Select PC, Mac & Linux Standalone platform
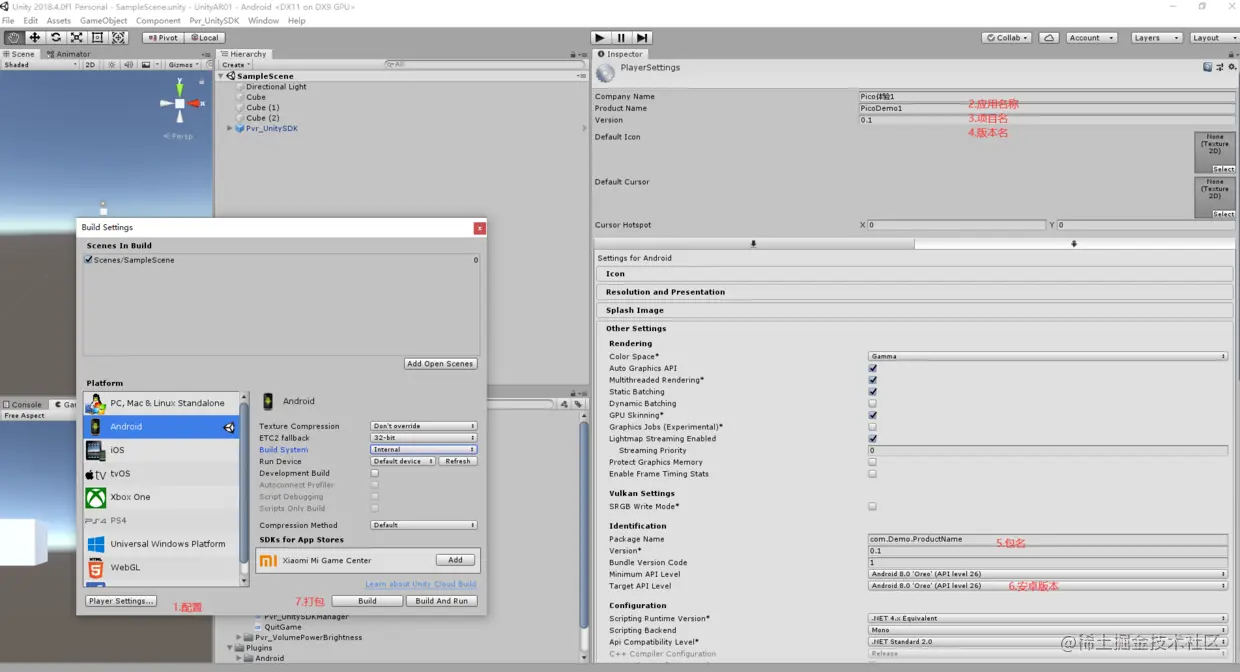Image resolution: width=1240 pixels, height=672 pixels. coord(161,403)
